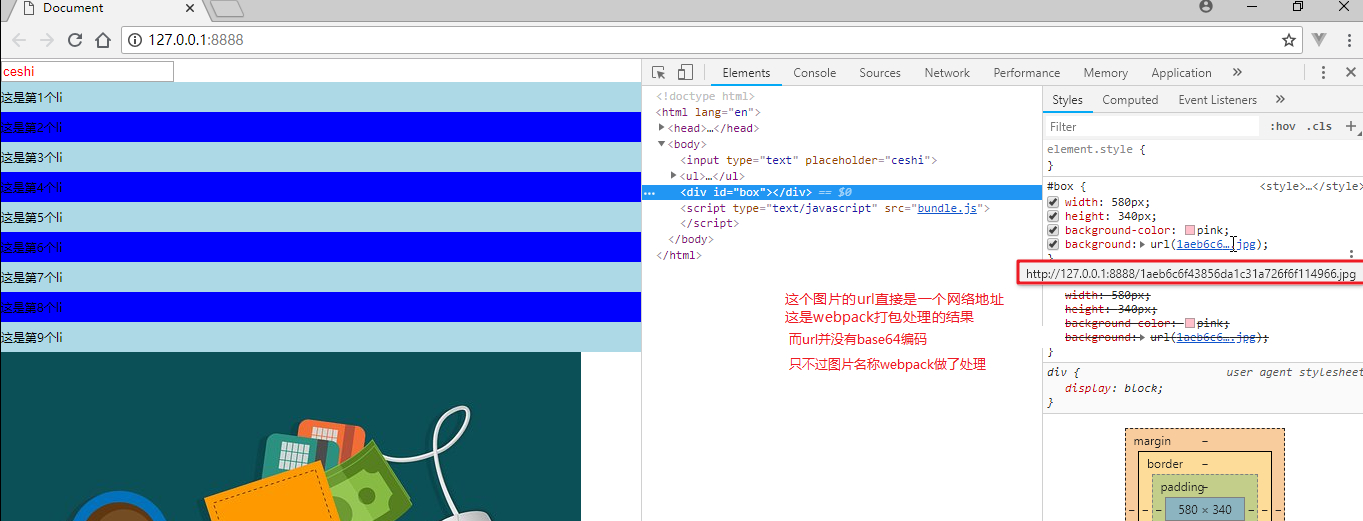Click the browser back arrow

click(19, 40)
